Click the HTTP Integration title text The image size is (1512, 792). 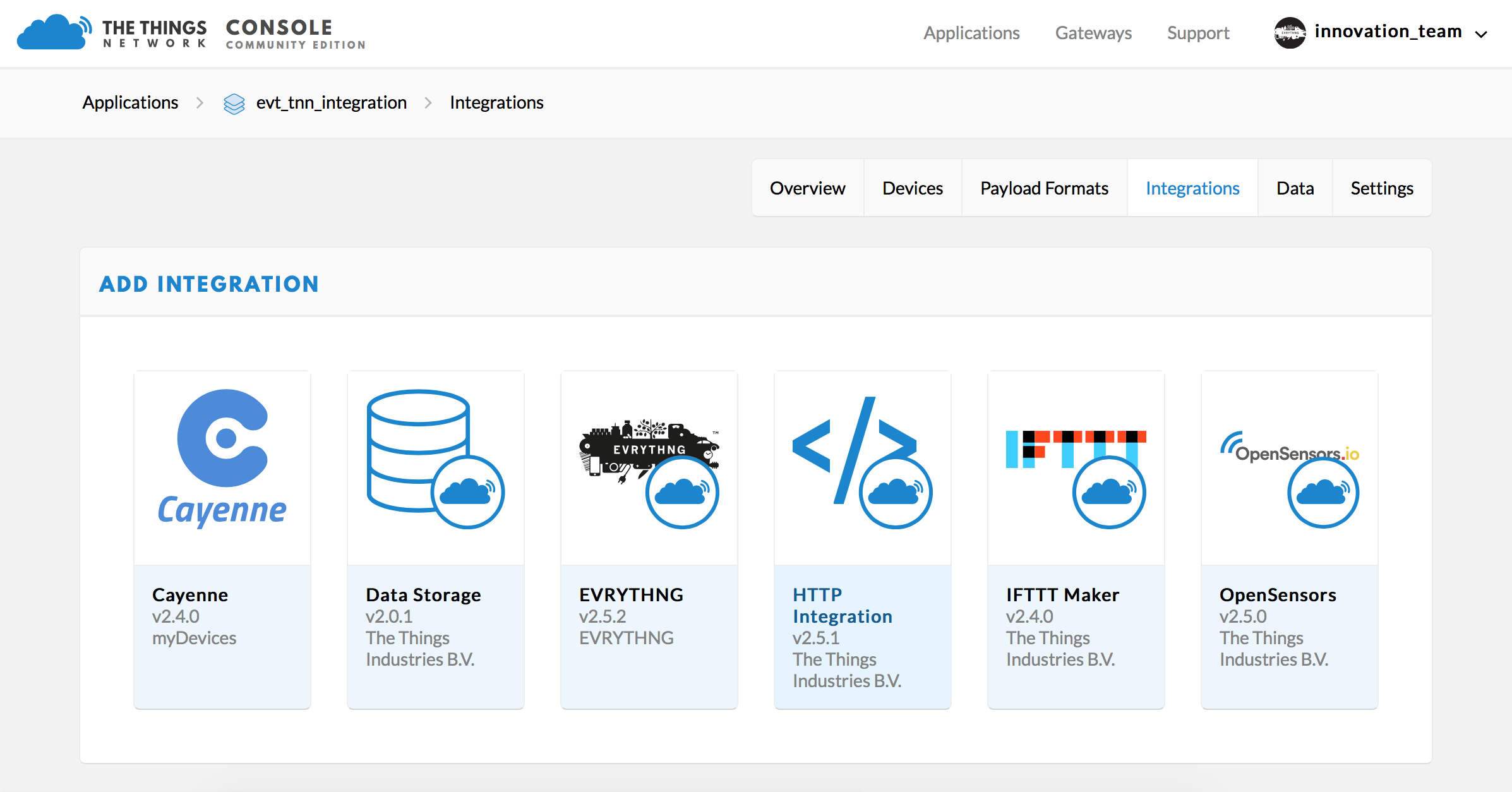click(x=843, y=606)
